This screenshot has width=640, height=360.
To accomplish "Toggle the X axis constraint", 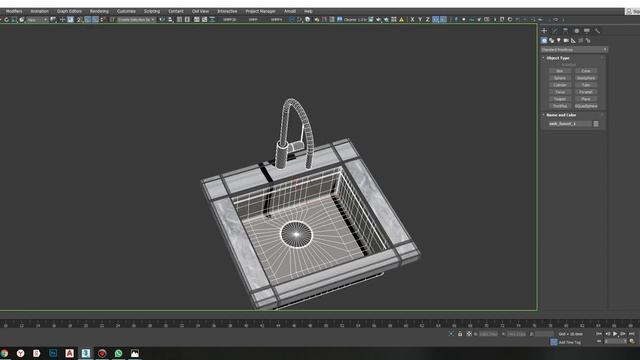I will tap(412, 20).
